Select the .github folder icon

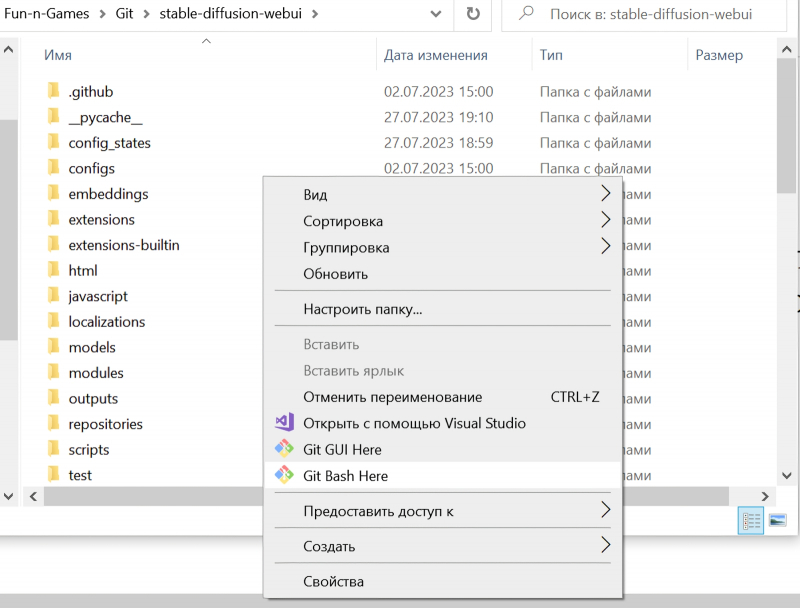(54, 91)
